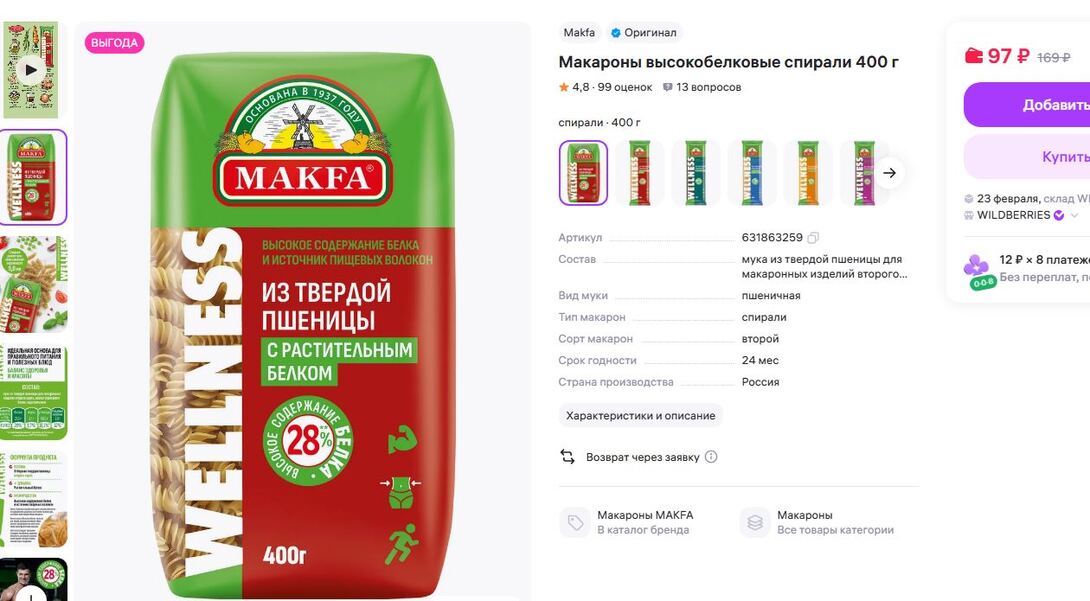The height and width of the screenshot is (601, 1090).
Task: Expand truncated Состав ingredients text
Action: pyautogui.click(x=824, y=267)
